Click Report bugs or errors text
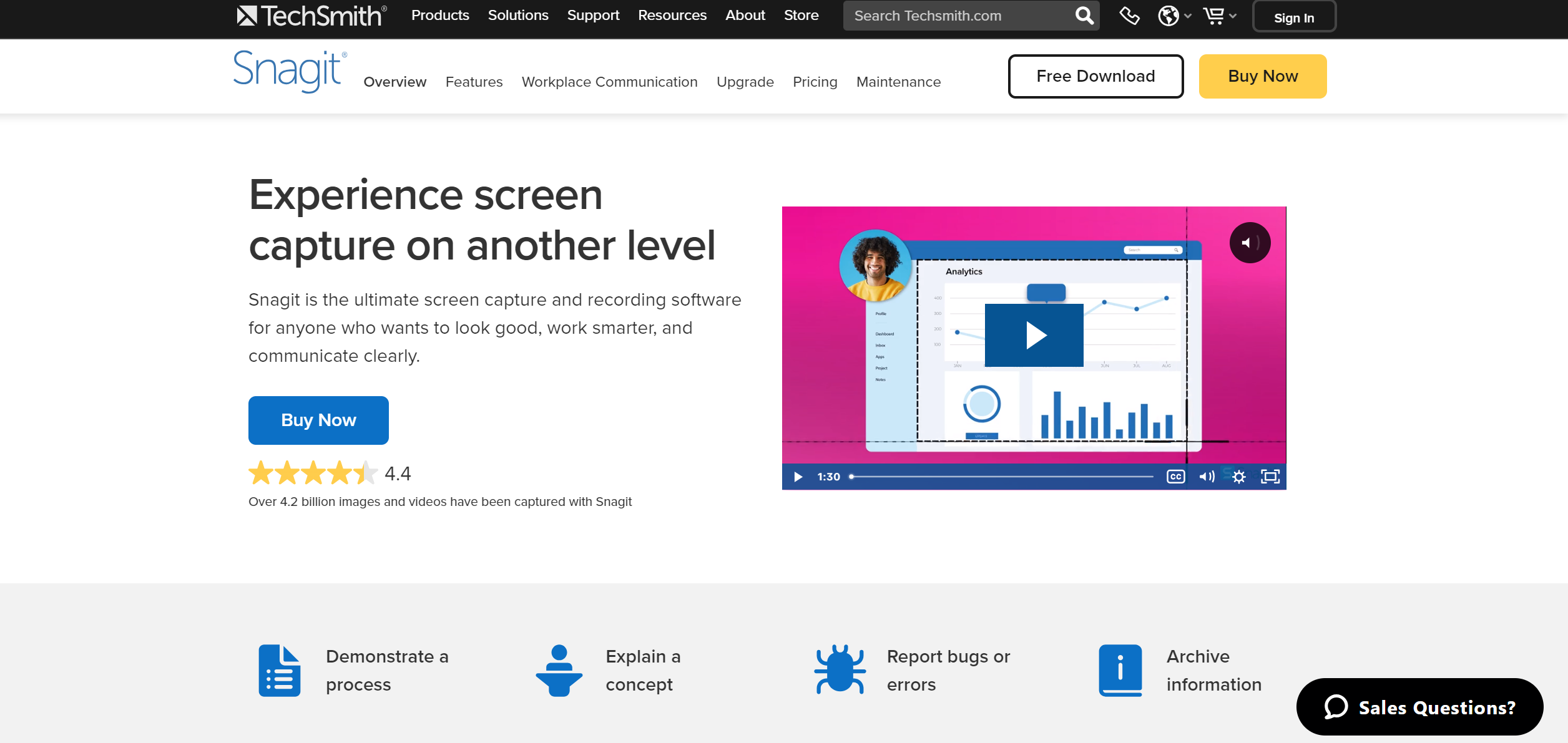 pyautogui.click(x=948, y=671)
